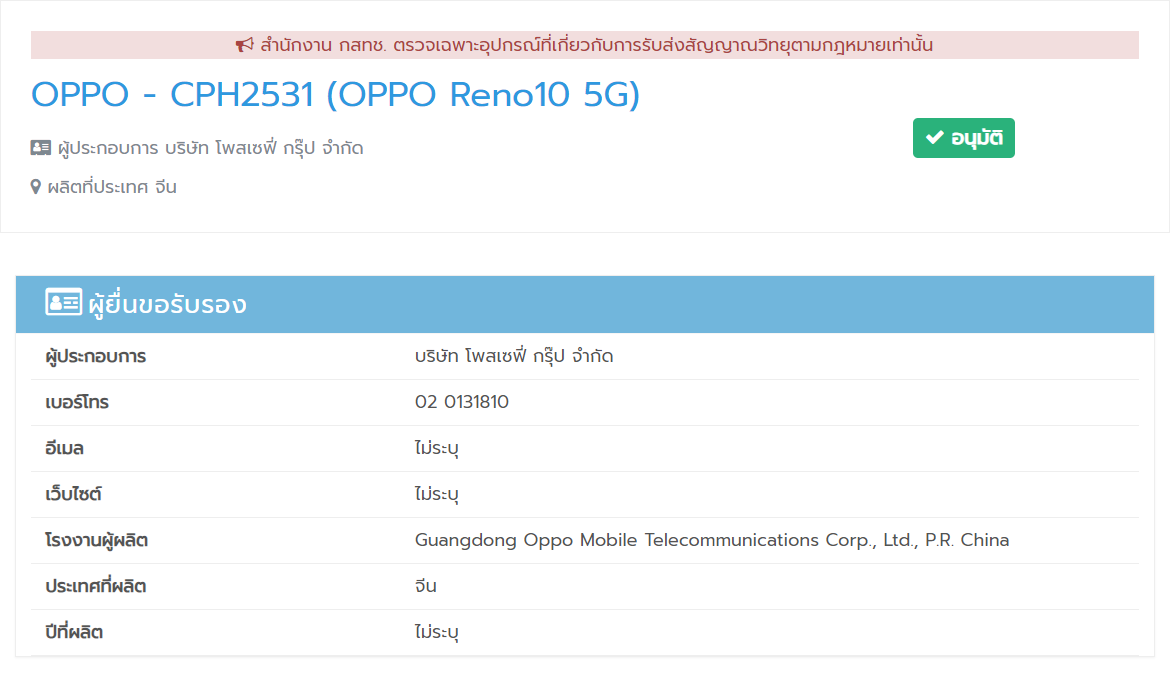Click the ผลิตที่ประเทศ จีน text under the title

[x=112, y=187]
